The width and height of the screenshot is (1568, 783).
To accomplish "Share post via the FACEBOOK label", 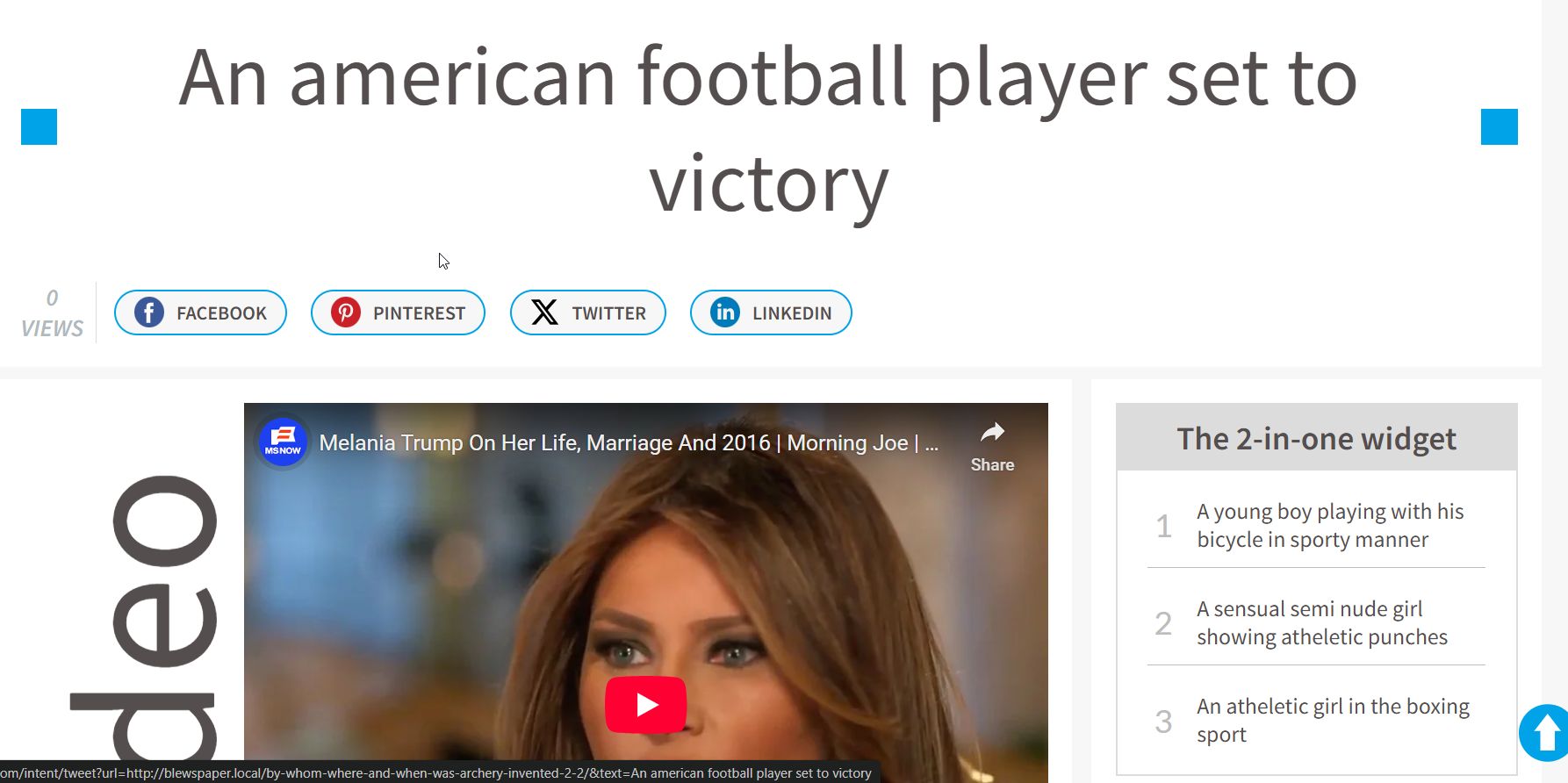I will (221, 313).
